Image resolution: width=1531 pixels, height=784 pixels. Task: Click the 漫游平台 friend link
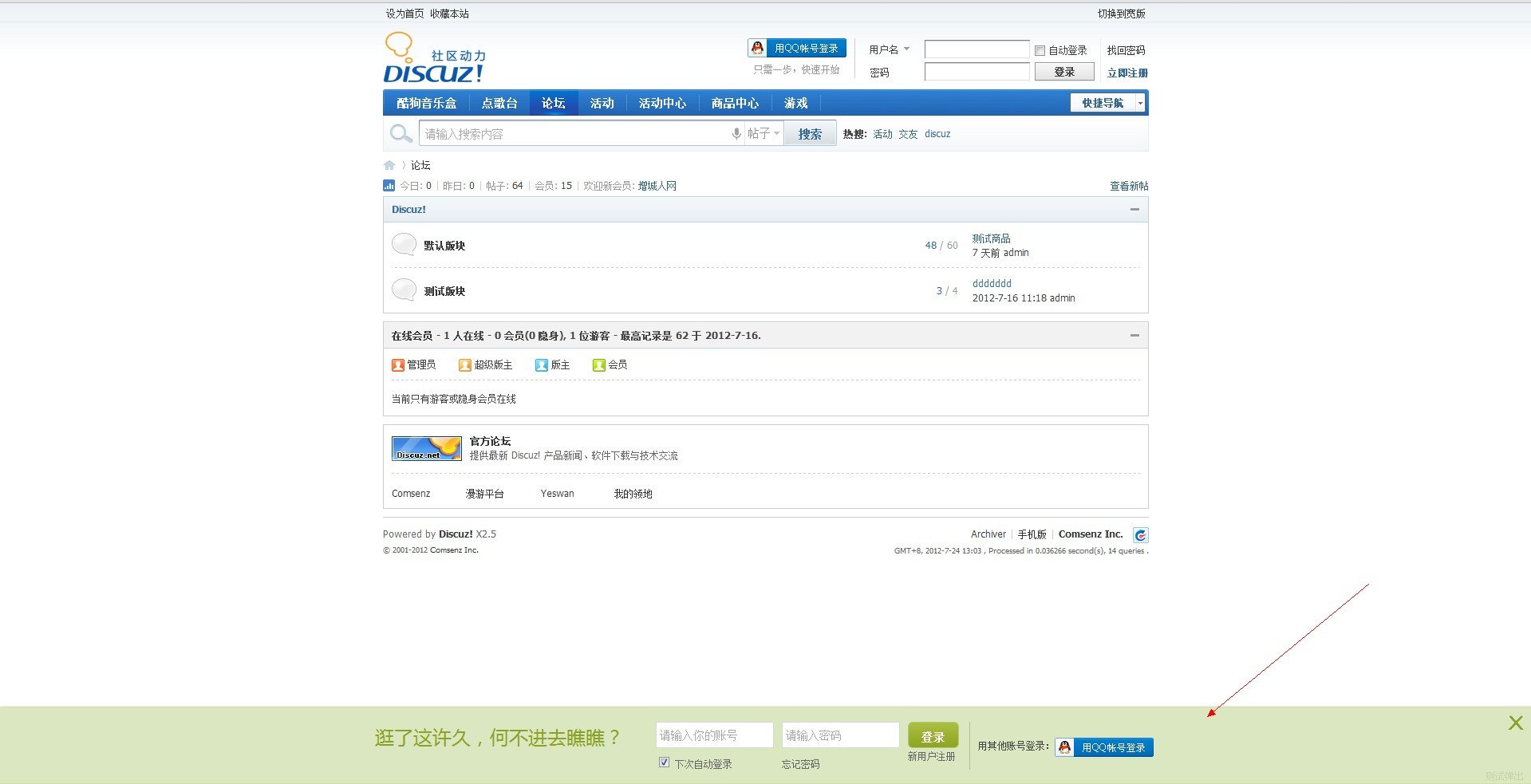[x=485, y=494]
